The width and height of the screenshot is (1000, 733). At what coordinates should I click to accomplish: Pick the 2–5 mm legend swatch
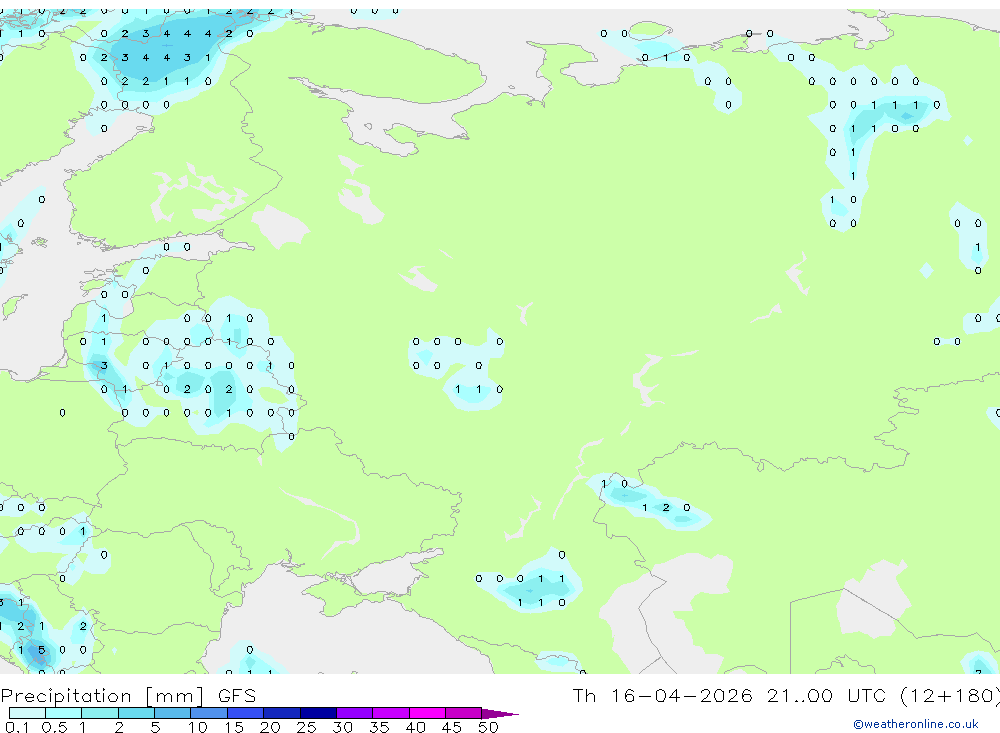(136, 713)
